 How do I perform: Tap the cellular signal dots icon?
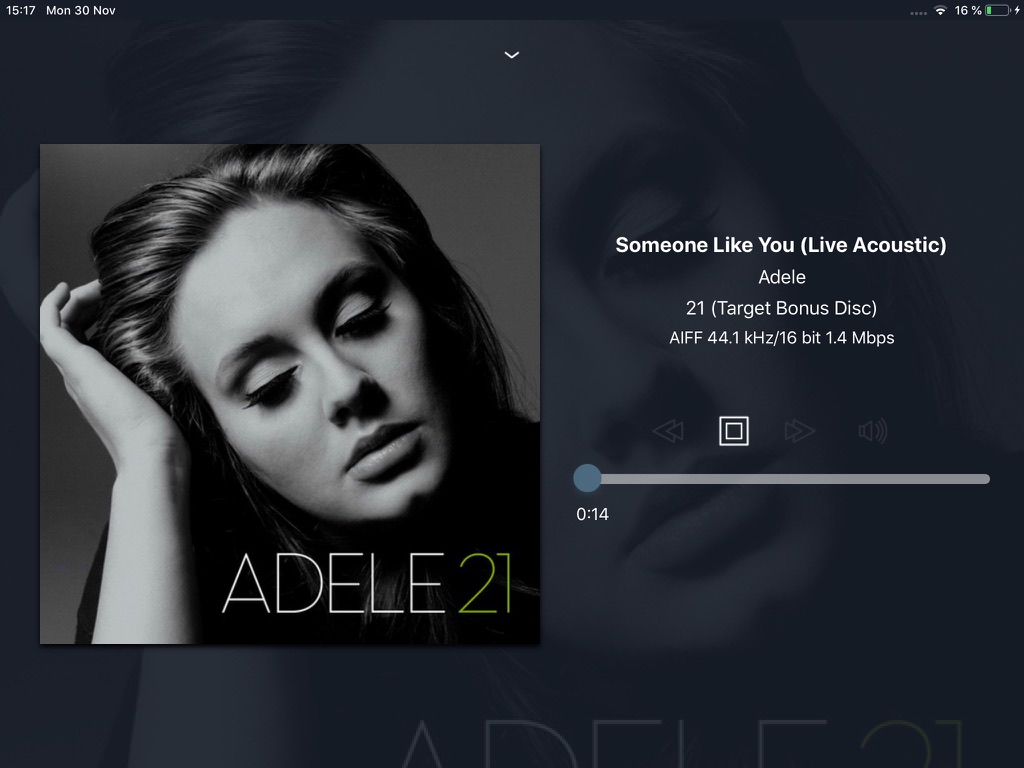(x=918, y=13)
